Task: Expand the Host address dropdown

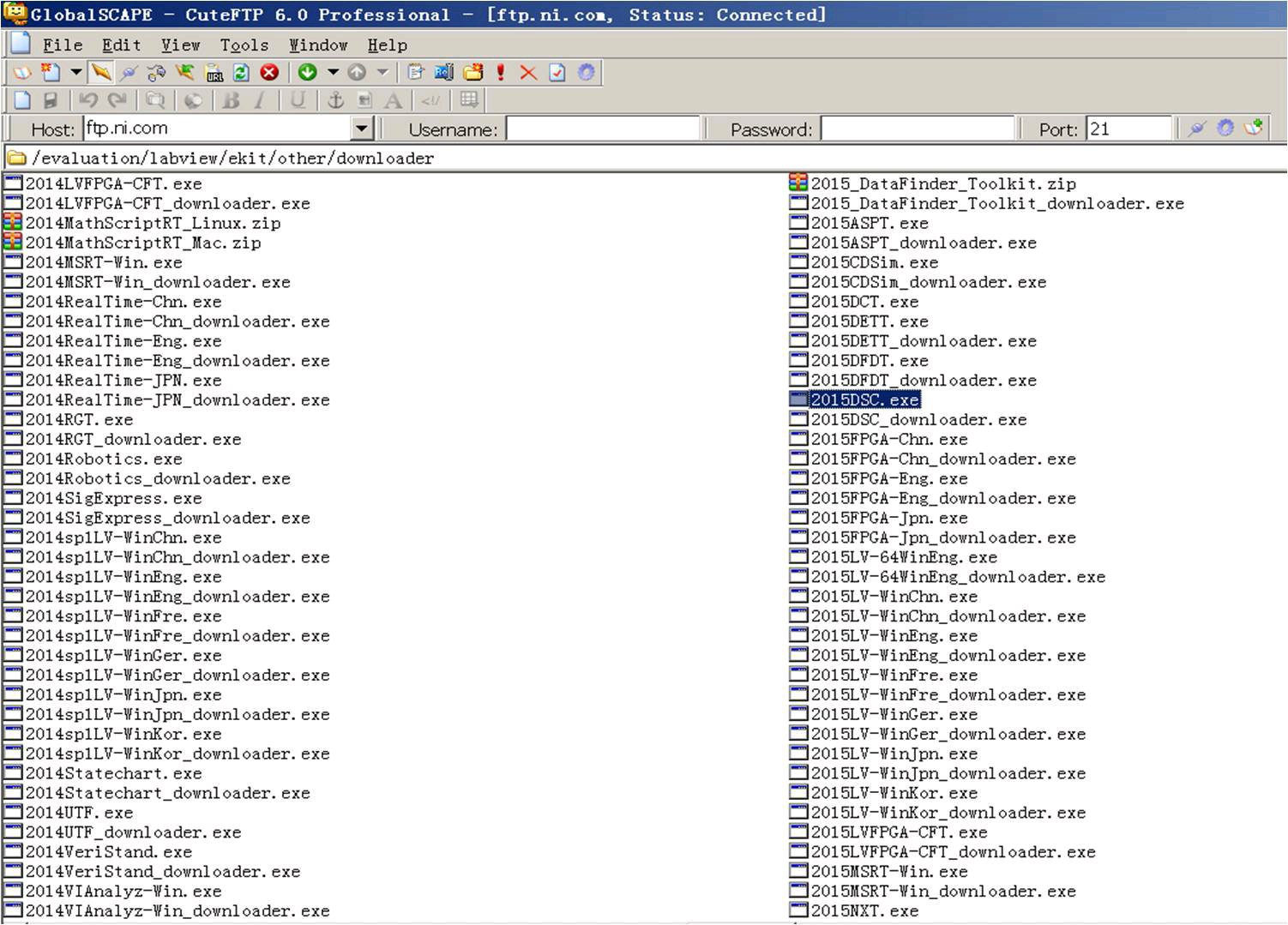Action: pos(362,129)
